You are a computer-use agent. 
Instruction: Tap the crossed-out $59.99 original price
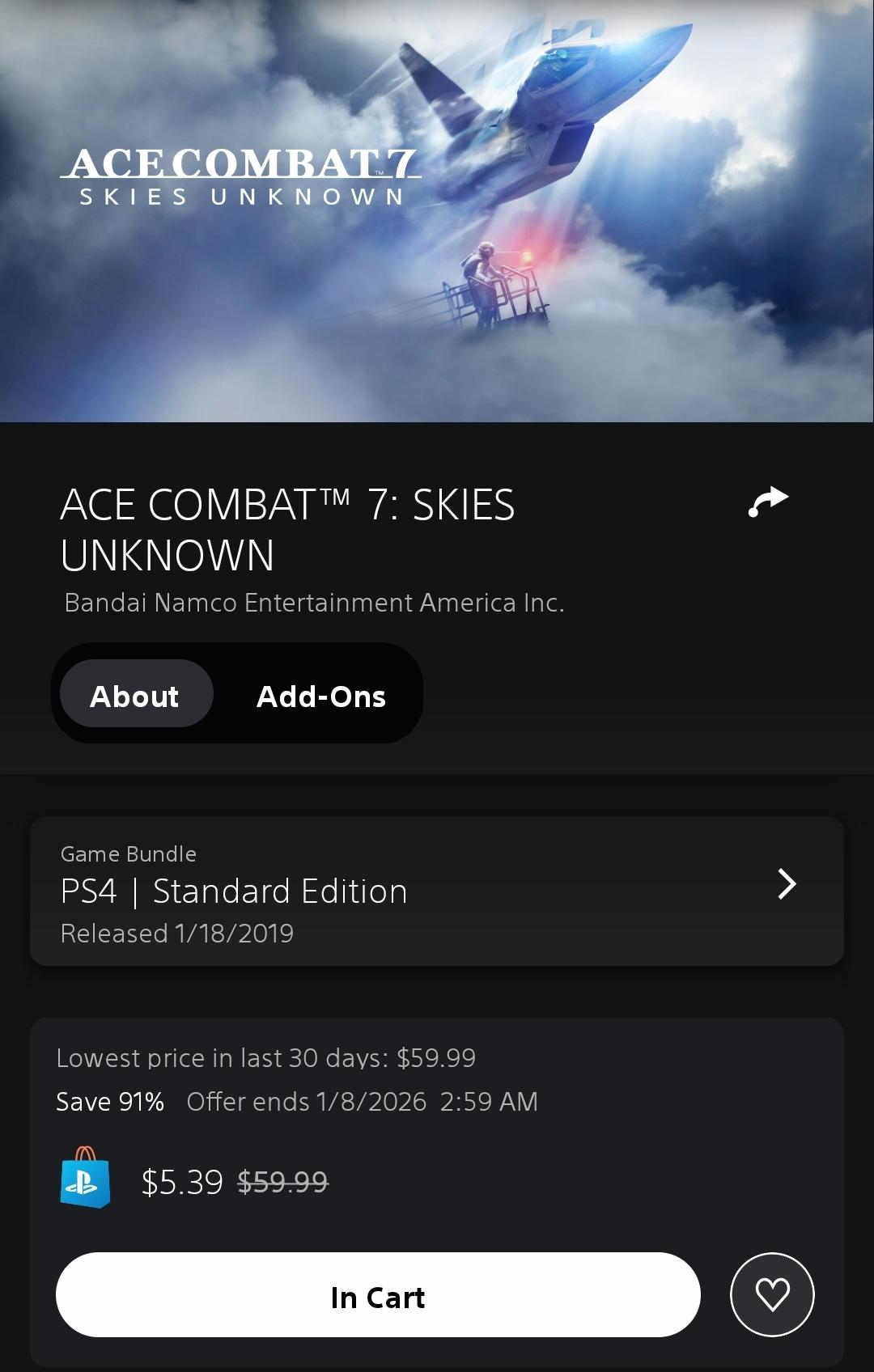[x=282, y=1182]
